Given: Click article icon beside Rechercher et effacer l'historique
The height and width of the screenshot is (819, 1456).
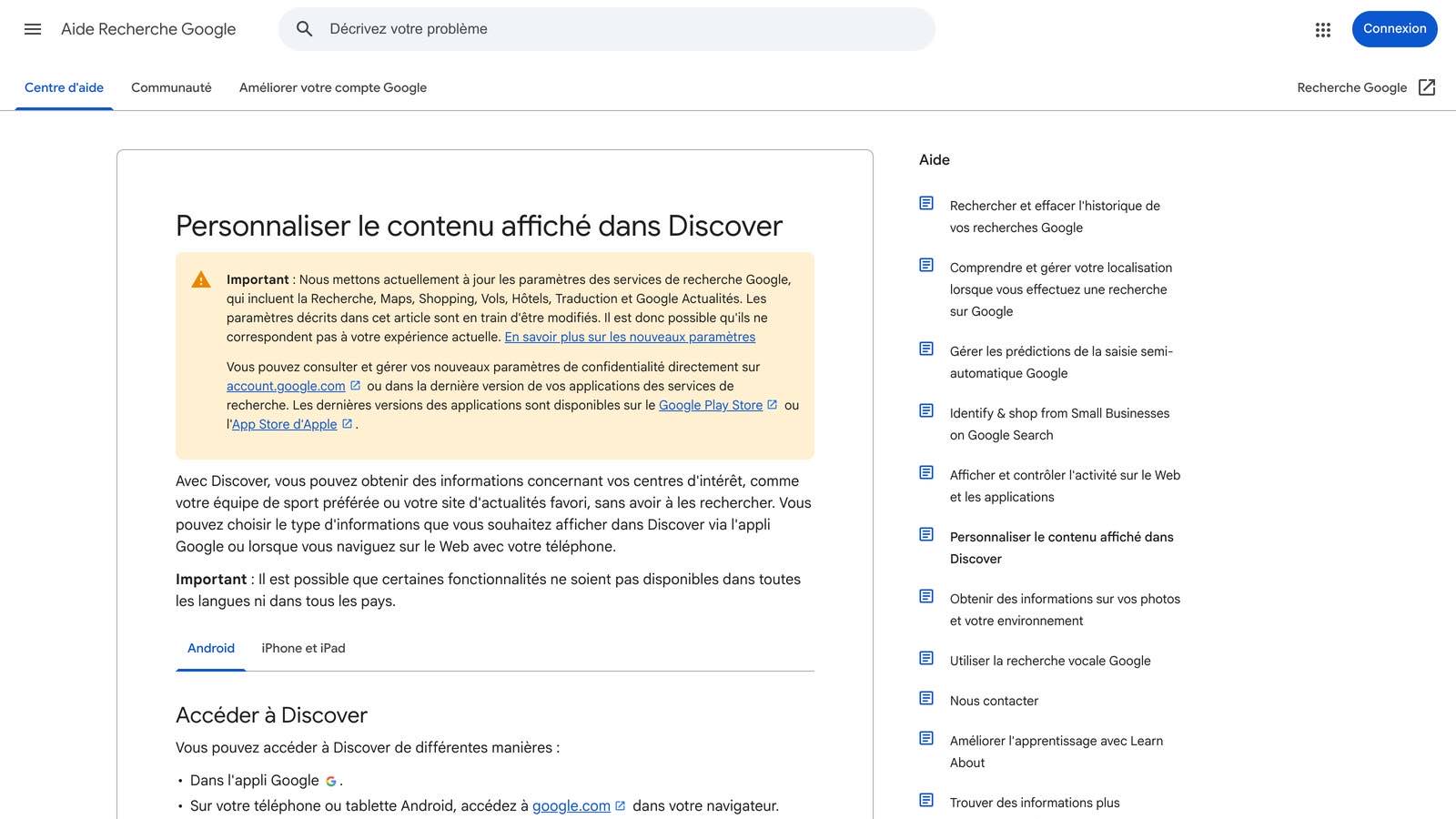Looking at the screenshot, I should (926, 203).
